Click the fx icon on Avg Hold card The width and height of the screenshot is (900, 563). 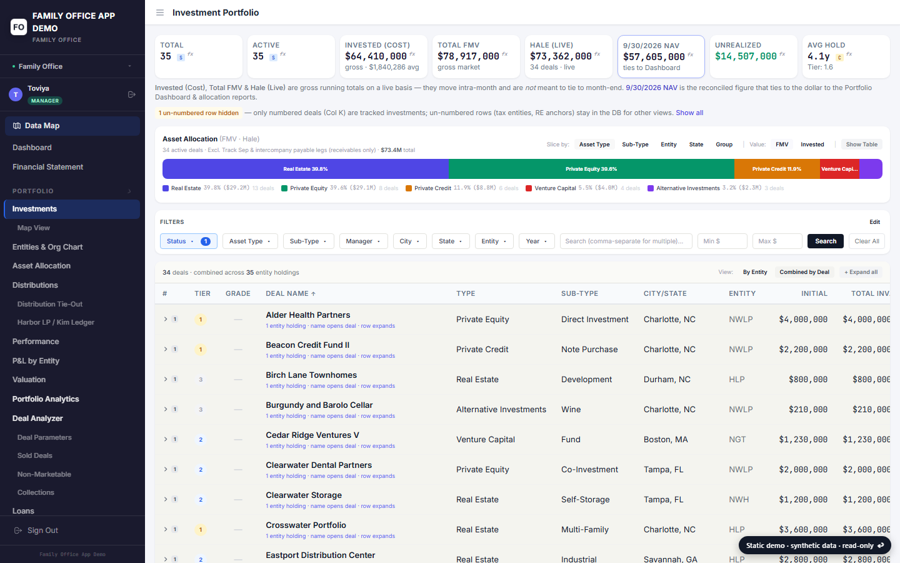tap(849, 55)
